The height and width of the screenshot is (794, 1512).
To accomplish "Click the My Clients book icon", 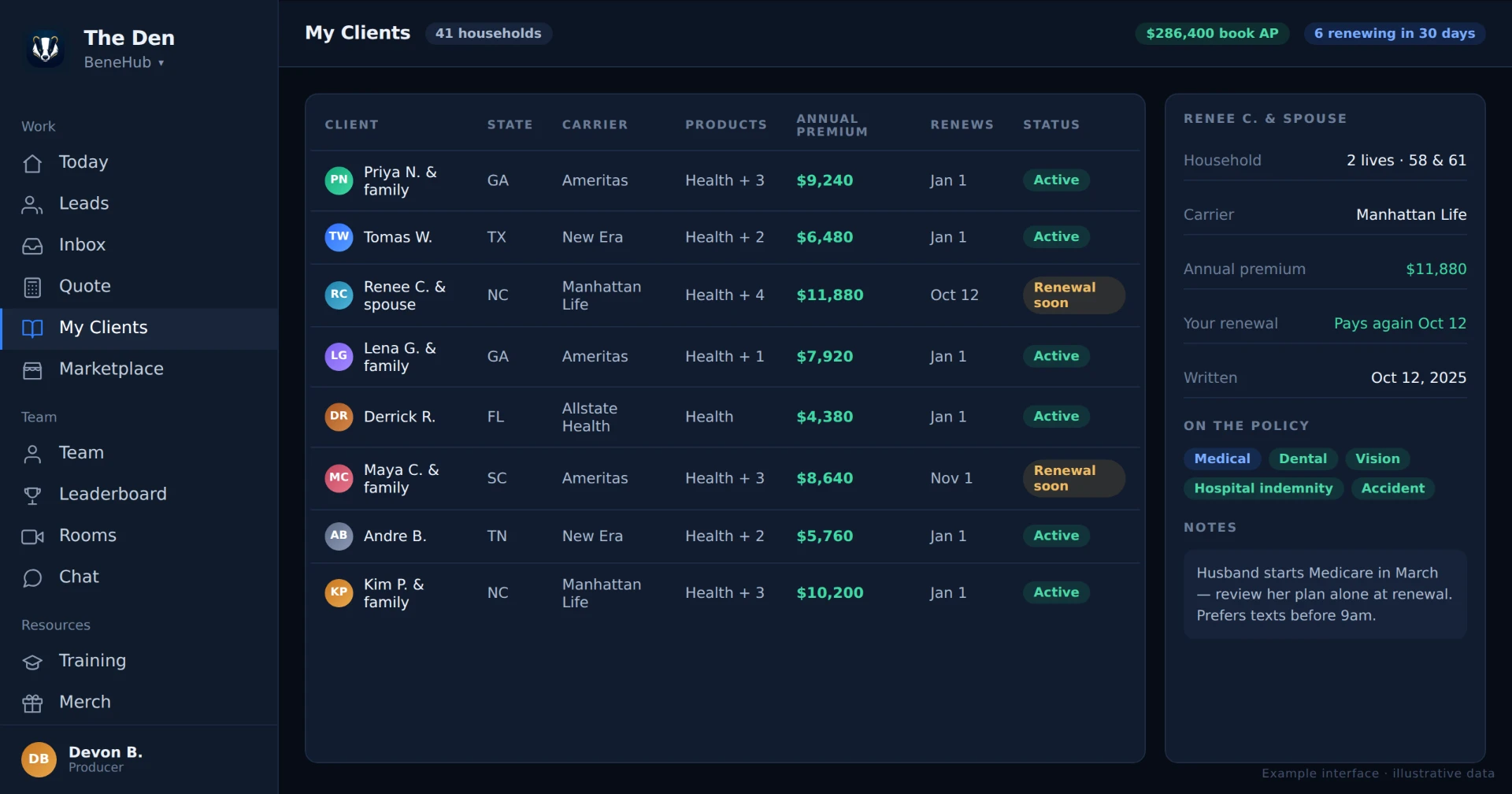I will coord(32,328).
